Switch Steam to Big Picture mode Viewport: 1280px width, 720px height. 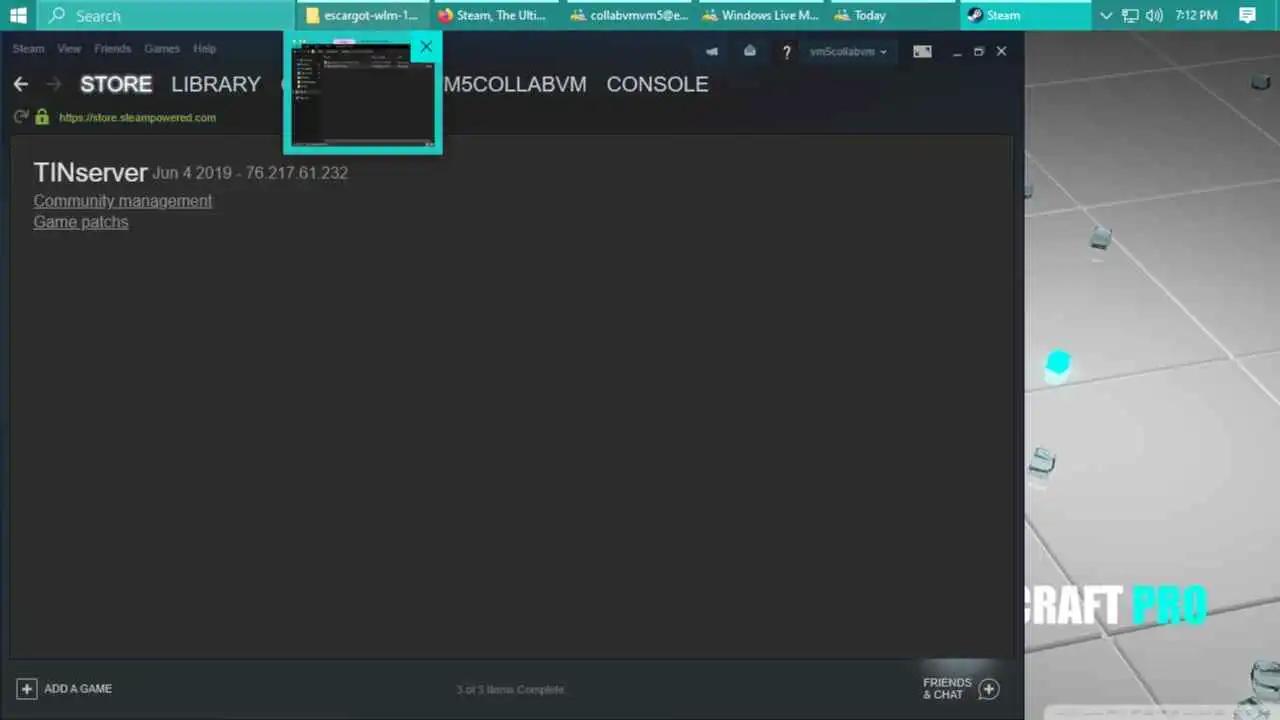(922, 51)
